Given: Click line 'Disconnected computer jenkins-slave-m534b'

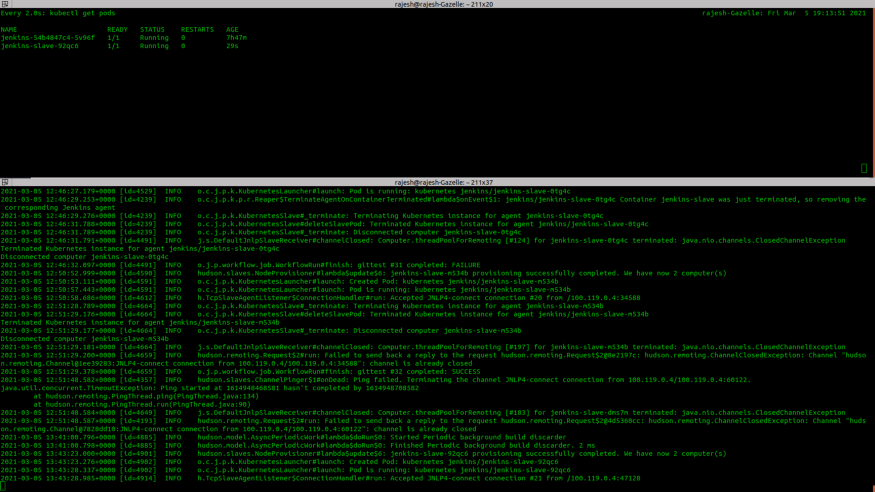Looking at the screenshot, I should pyautogui.click(x=84, y=339).
